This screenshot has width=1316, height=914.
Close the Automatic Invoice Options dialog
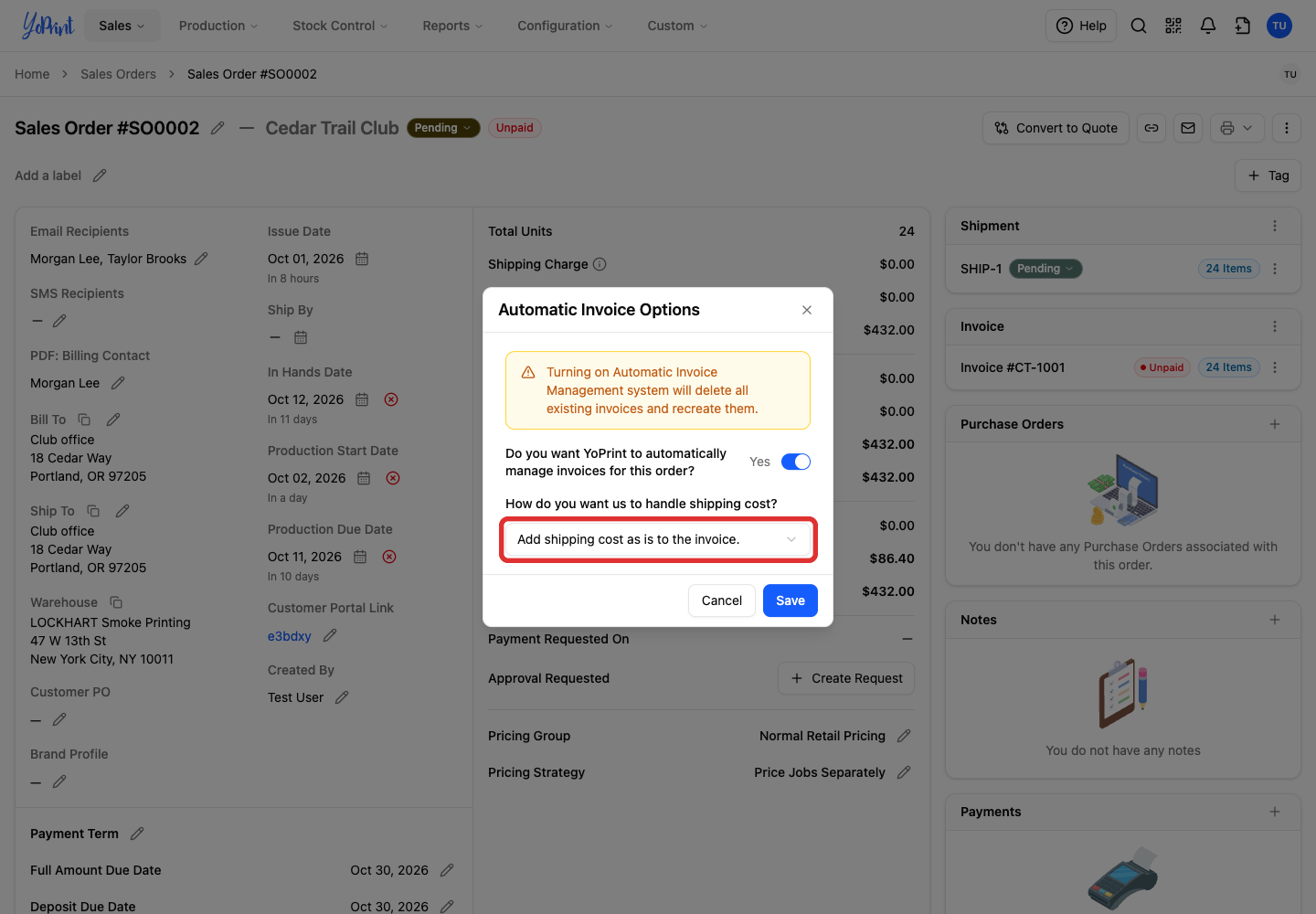(x=807, y=310)
